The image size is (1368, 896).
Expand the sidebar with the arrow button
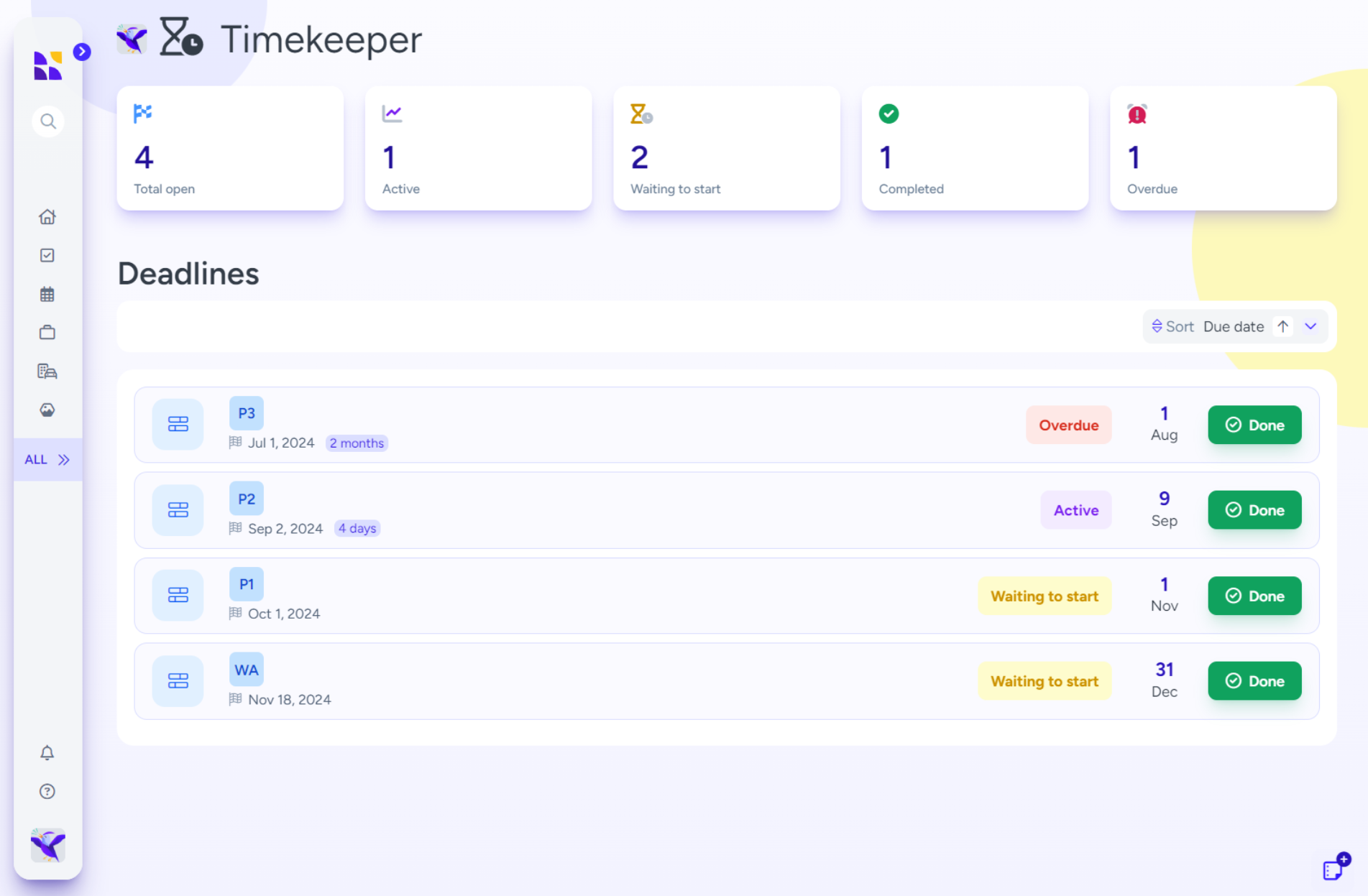click(82, 52)
